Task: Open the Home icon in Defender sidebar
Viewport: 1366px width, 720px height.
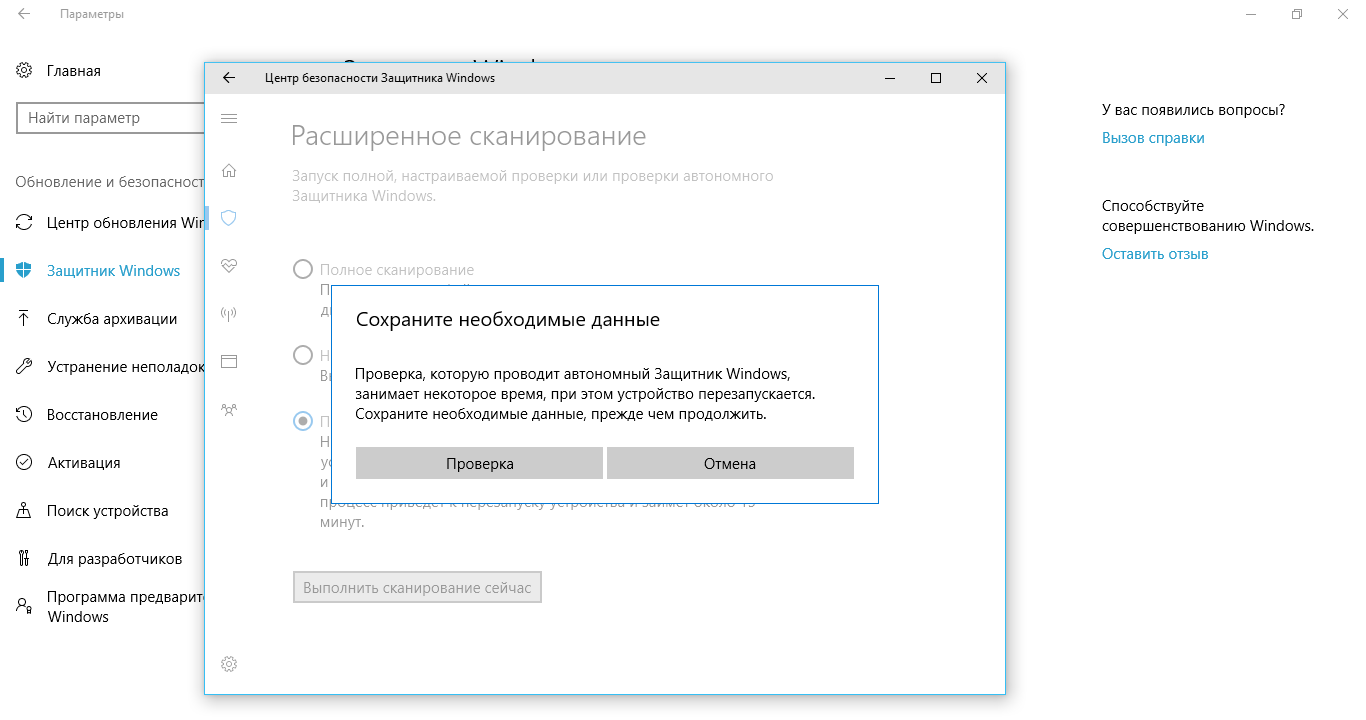Action: point(229,170)
